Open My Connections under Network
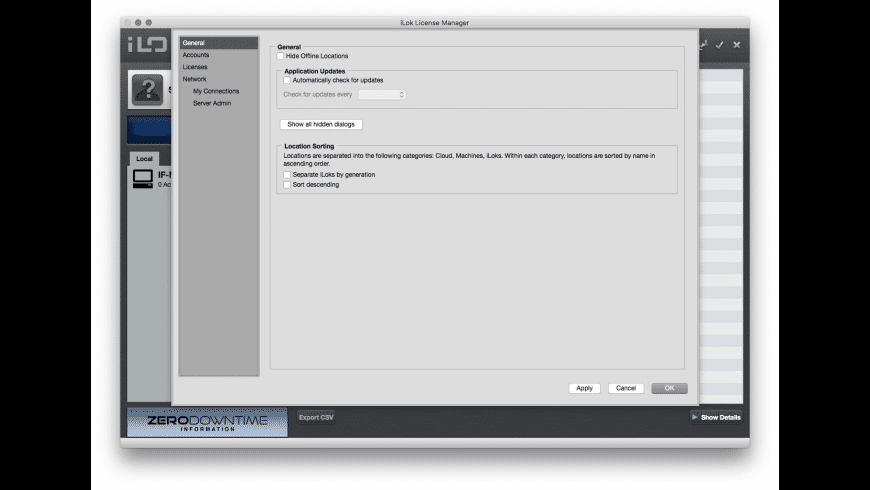This screenshot has height=490, width=870. [x=216, y=91]
